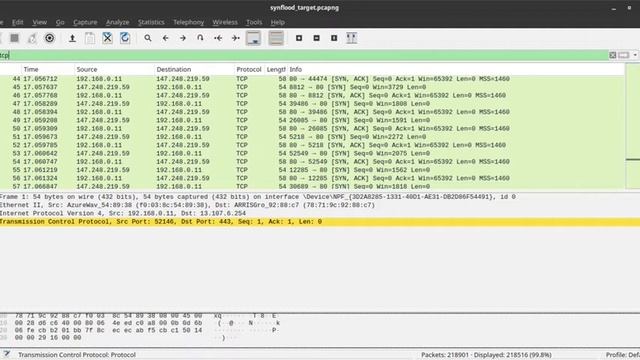Screen dimensions: 640x360
Task: Open the Wireless menu
Action: pyautogui.click(x=225, y=22)
